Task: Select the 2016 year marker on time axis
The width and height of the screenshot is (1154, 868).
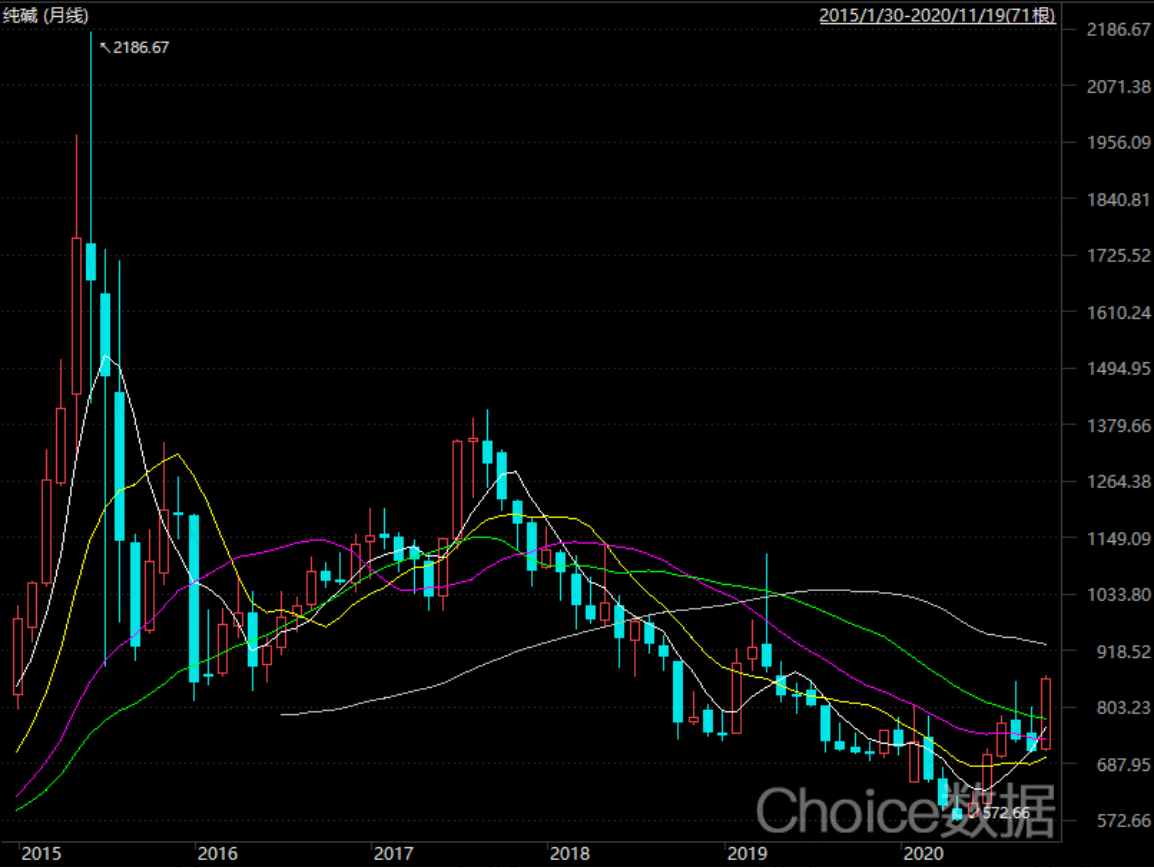Action: 218,853
